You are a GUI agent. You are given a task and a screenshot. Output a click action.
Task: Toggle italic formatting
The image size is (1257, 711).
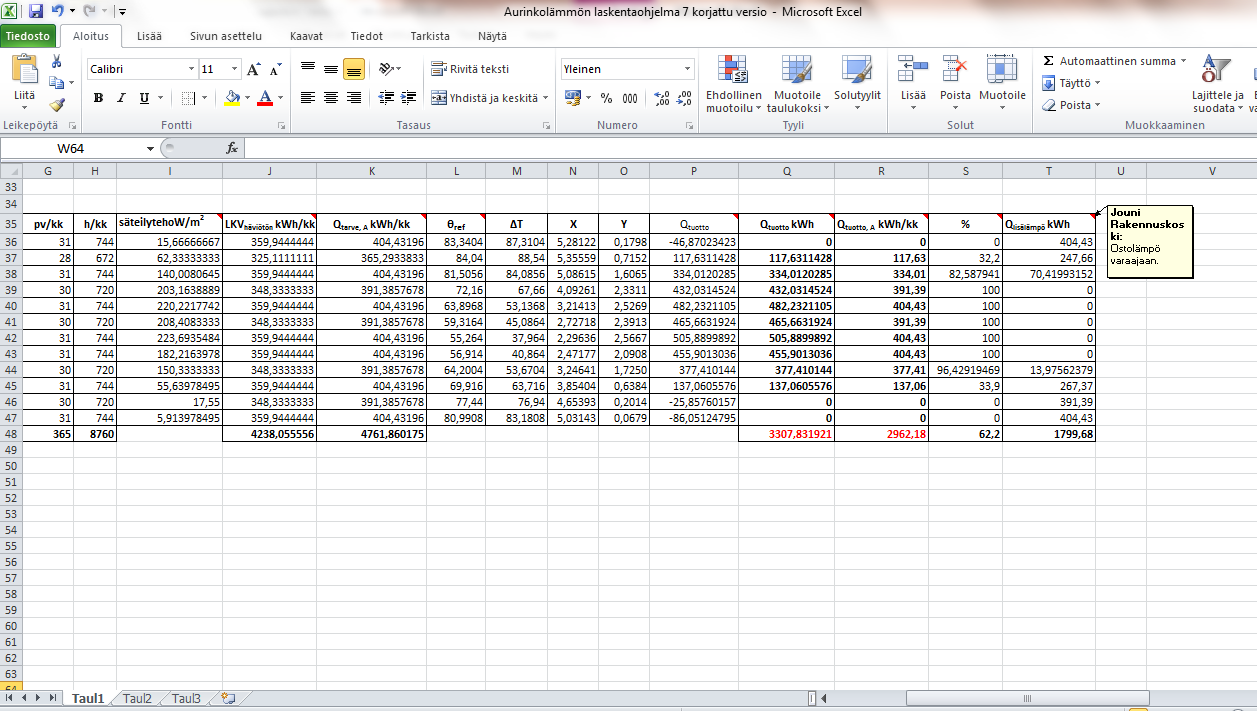[122, 98]
